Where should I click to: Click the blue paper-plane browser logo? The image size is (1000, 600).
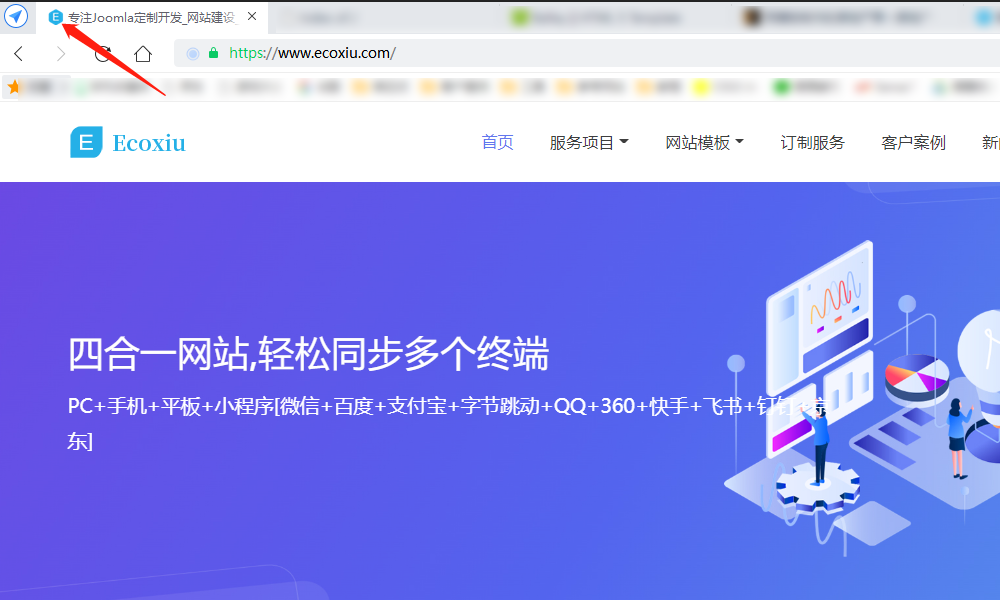17,17
